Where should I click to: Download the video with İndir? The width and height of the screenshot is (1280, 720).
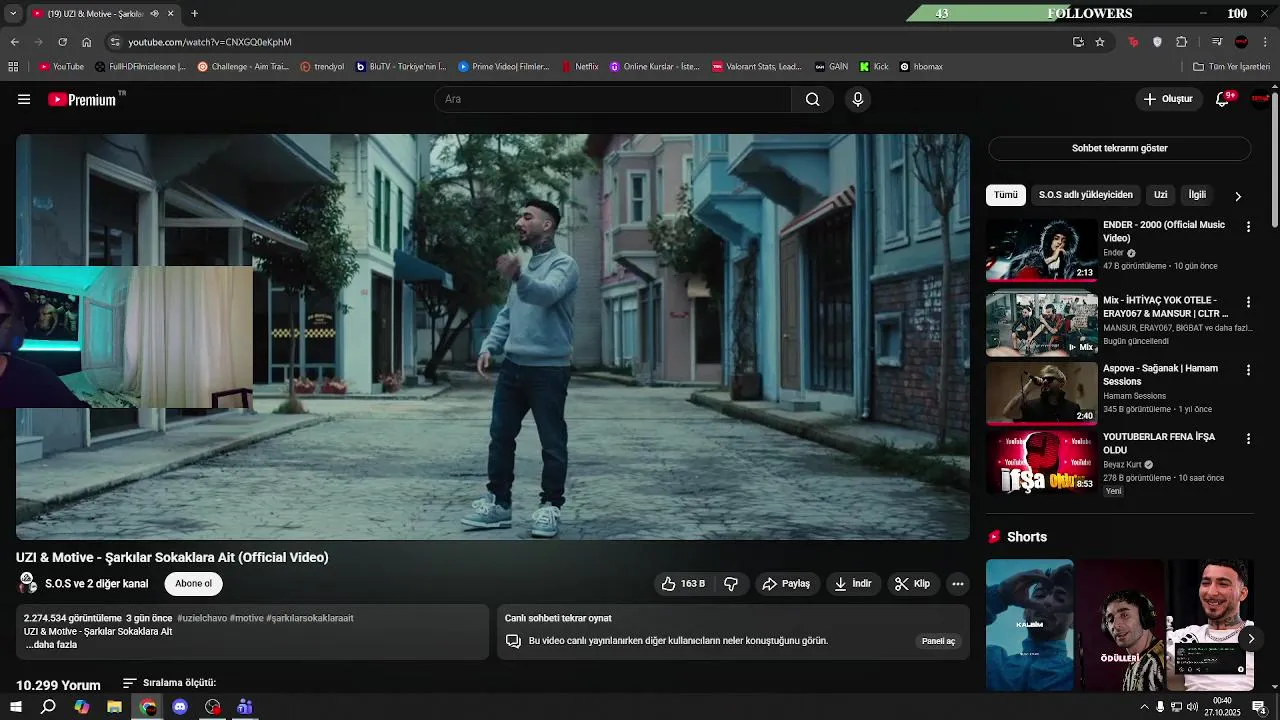tap(853, 584)
